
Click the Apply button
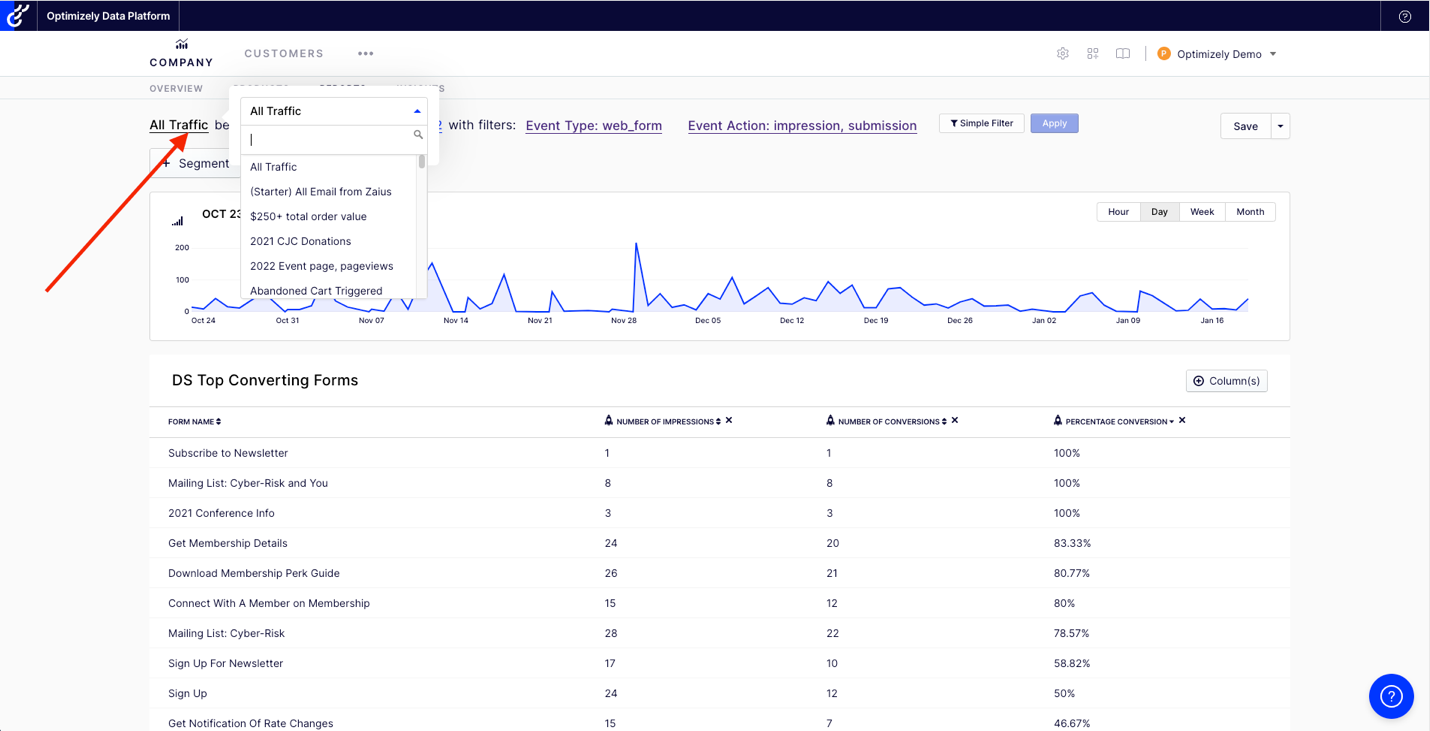point(1054,122)
